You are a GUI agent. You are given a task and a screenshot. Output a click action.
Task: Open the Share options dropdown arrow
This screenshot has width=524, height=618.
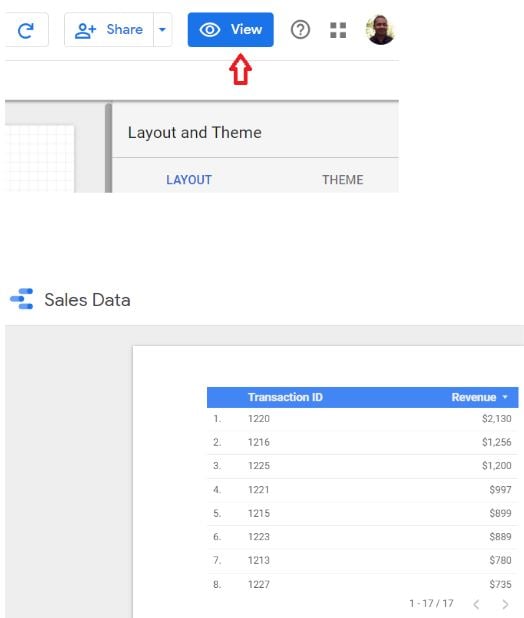click(x=162, y=30)
